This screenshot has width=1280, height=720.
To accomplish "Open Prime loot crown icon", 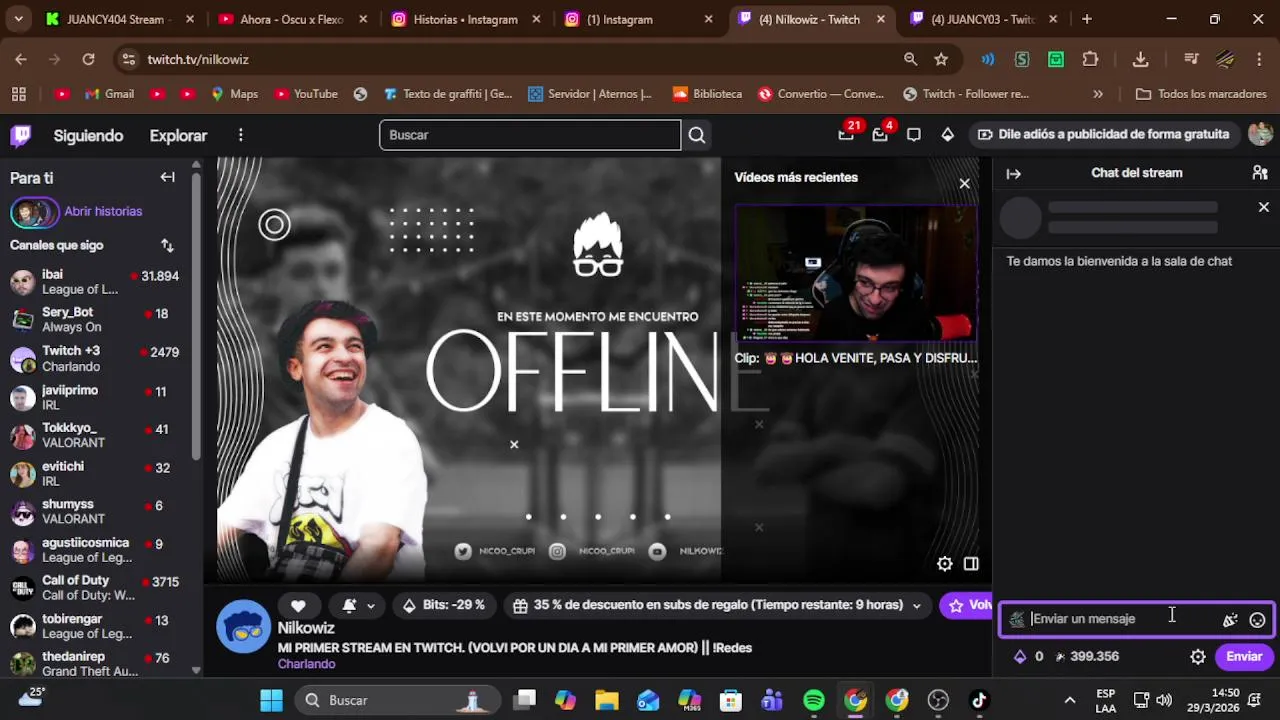I will point(880,134).
